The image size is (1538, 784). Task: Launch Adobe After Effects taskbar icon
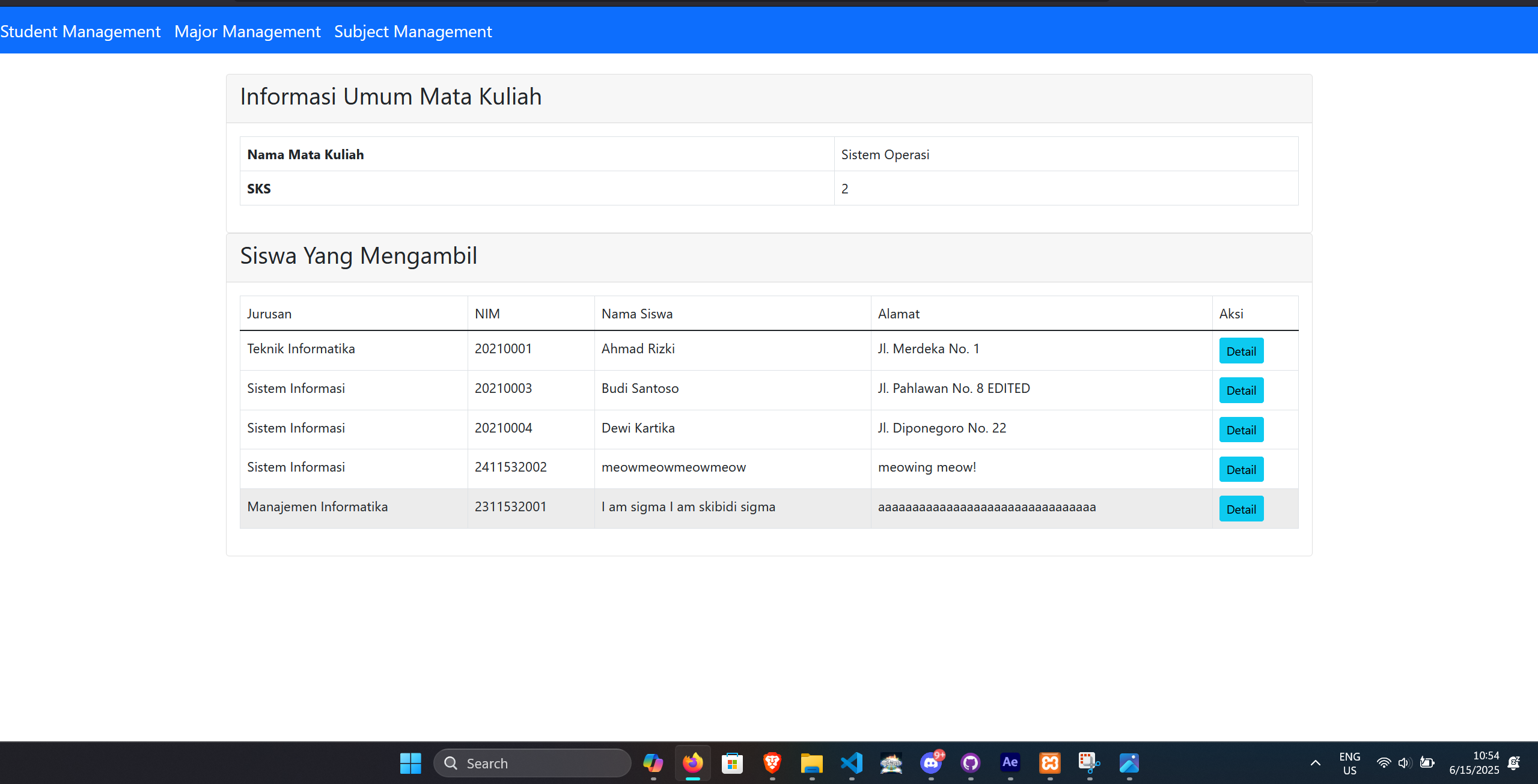(1010, 763)
